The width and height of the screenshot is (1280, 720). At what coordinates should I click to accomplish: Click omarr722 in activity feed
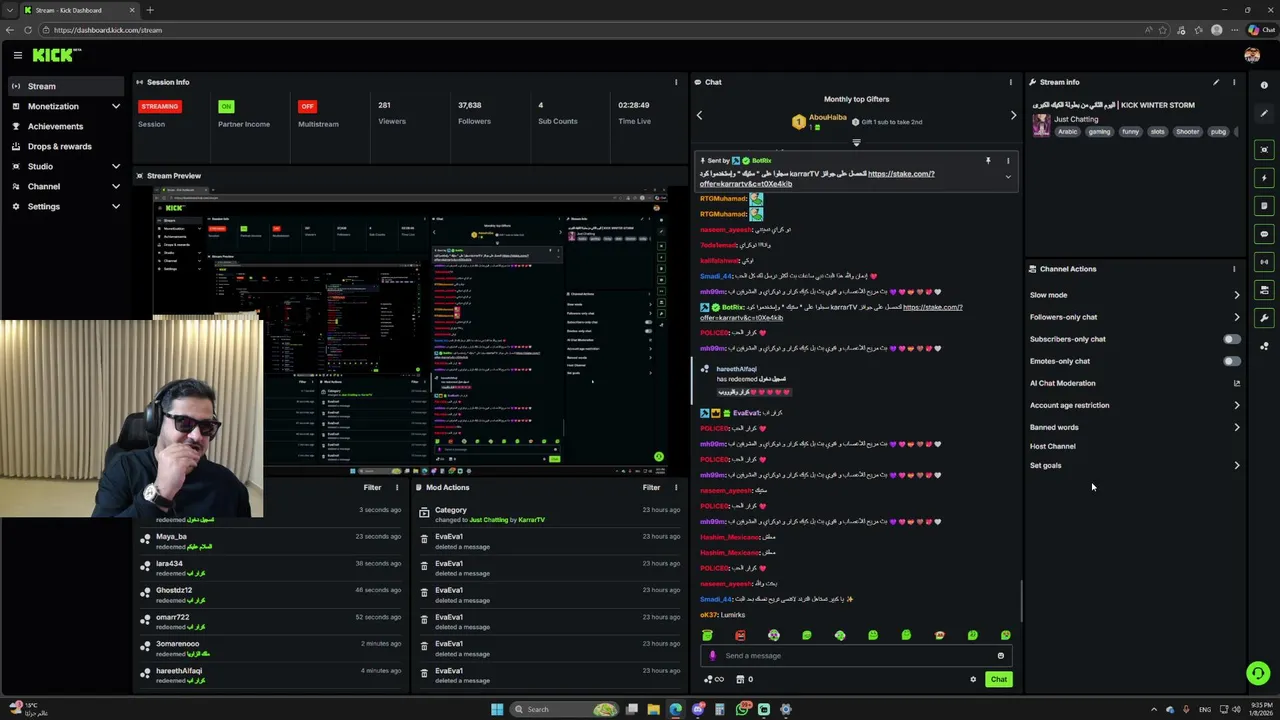tap(172, 617)
